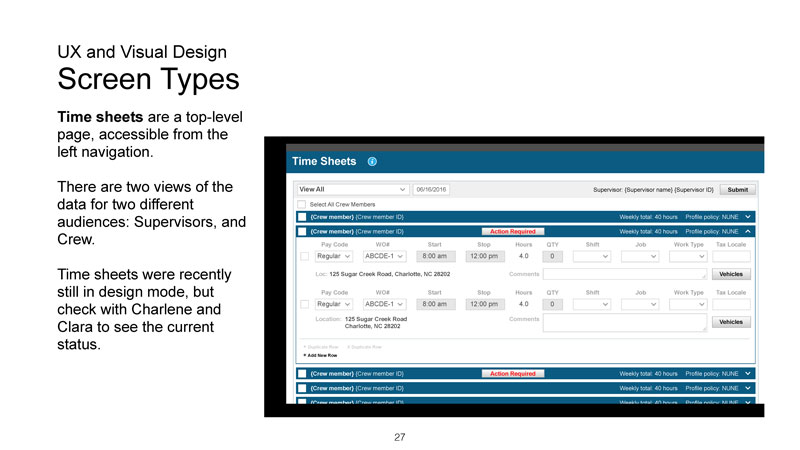This screenshot has height=450, width=800.
Task: Click the first row 8:00 am Start field
Action: [x=435, y=256]
